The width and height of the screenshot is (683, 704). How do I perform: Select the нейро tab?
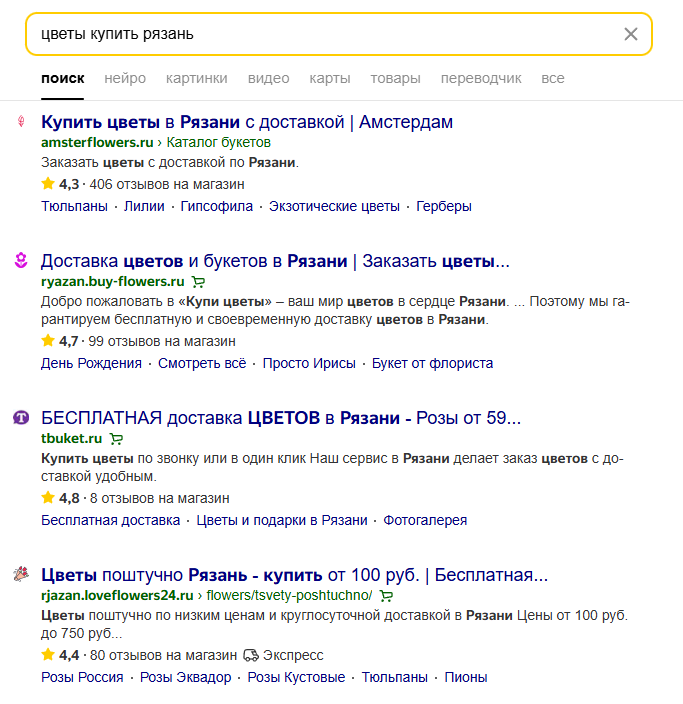(125, 78)
